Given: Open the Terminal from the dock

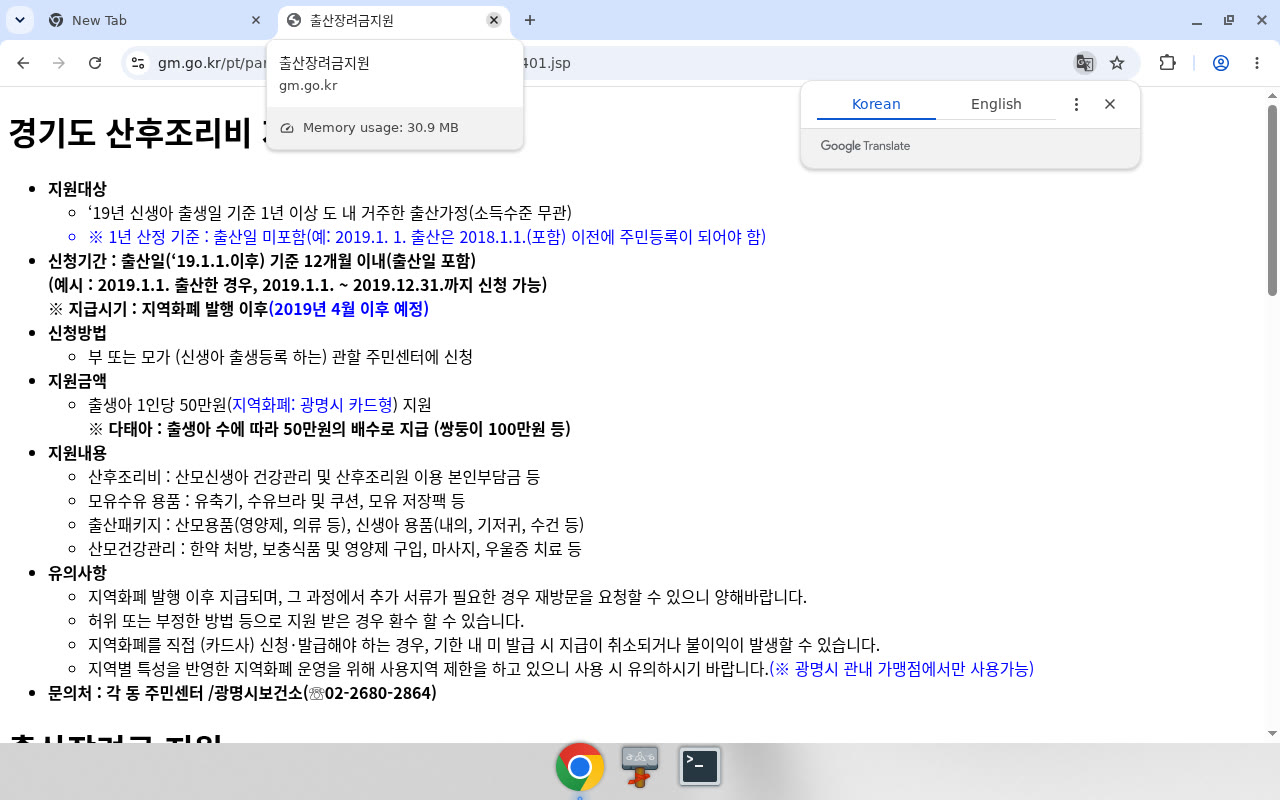Looking at the screenshot, I should (x=700, y=767).
